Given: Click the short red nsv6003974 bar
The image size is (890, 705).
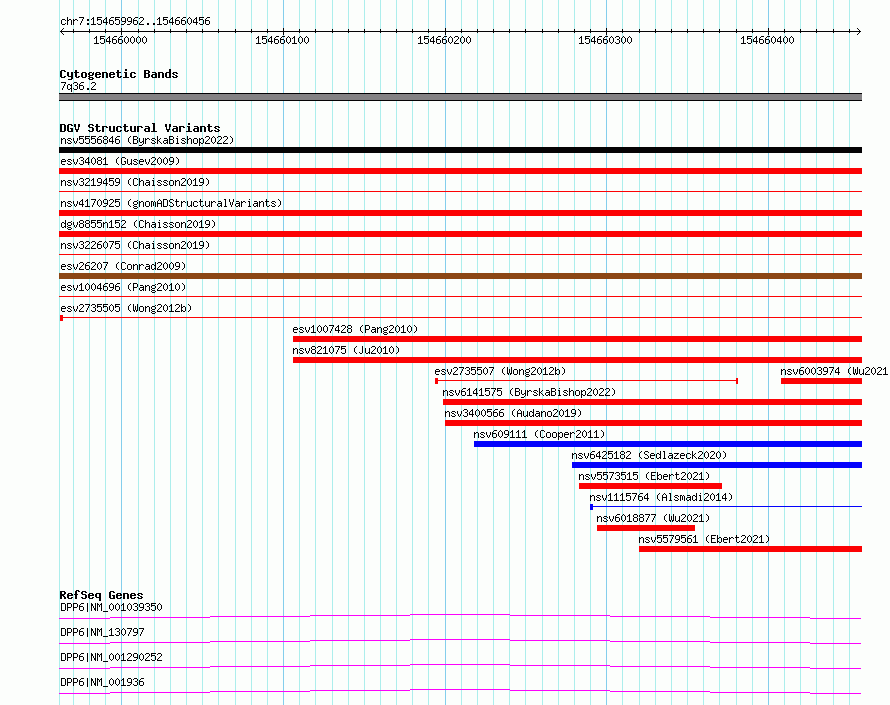Looking at the screenshot, I should pyautogui.click(x=821, y=381).
